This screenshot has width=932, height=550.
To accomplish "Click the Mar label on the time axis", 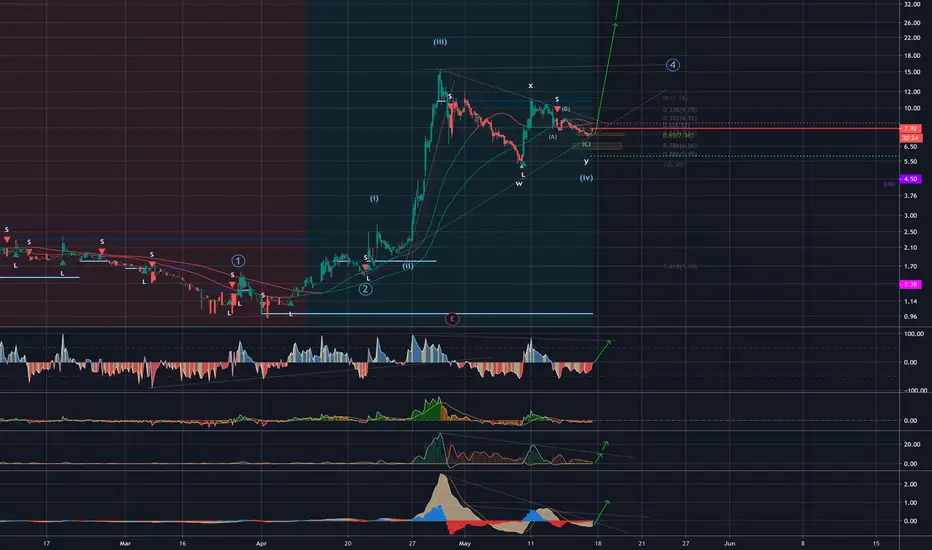I will [125, 543].
